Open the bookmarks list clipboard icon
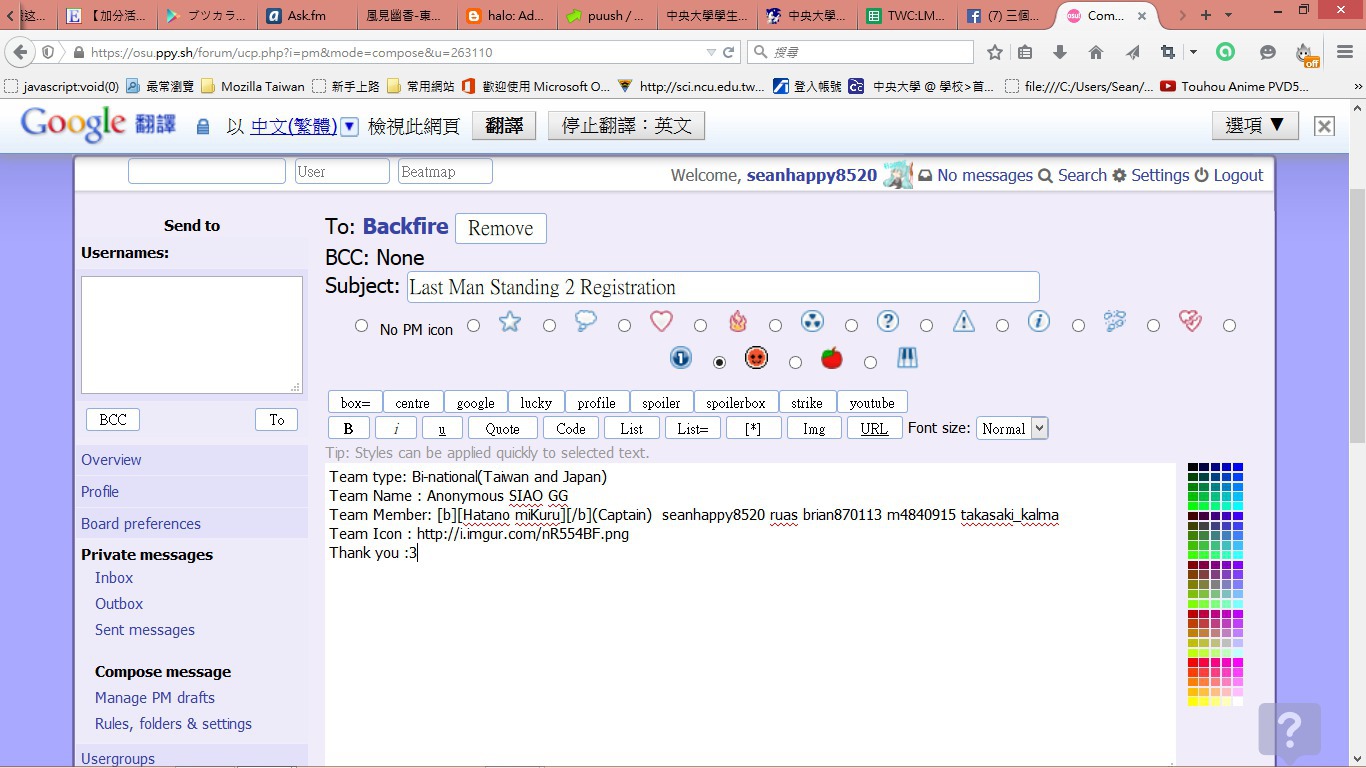1366x768 pixels. coord(1025,52)
